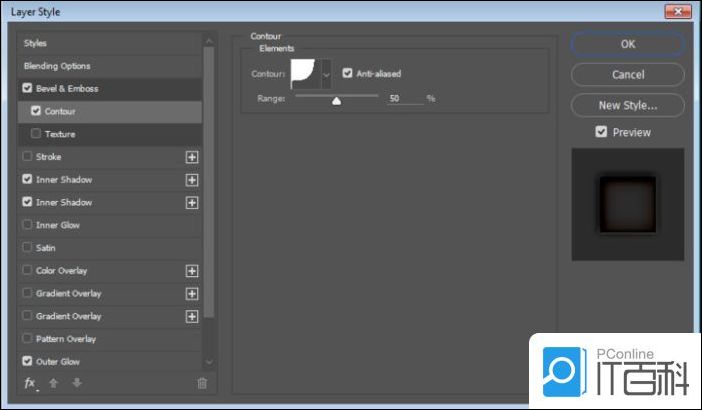Image resolution: width=702 pixels, height=410 pixels.
Task: Open the Pattern Overlay settings label
Action: point(66,339)
